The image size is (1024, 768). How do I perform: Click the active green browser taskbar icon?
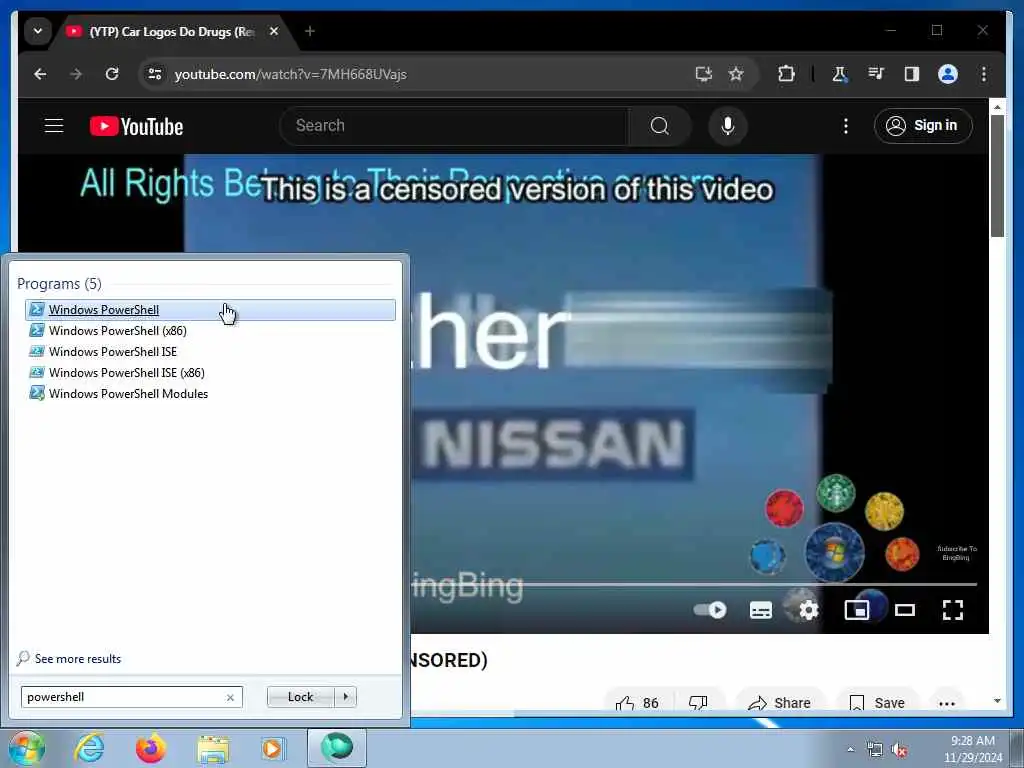[337, 748]
